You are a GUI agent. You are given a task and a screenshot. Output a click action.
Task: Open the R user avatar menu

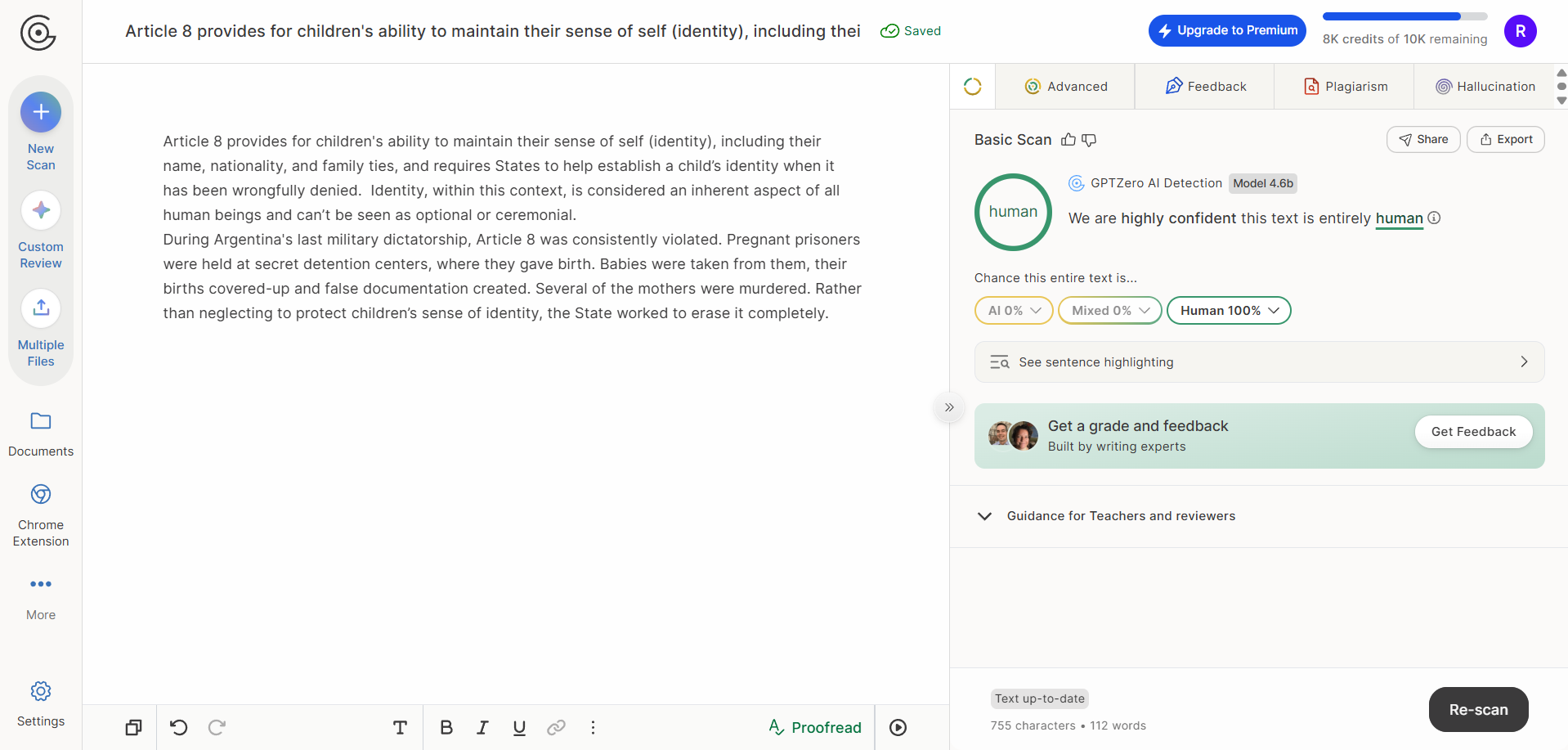pyautogui.click(x=1520, y=31)
